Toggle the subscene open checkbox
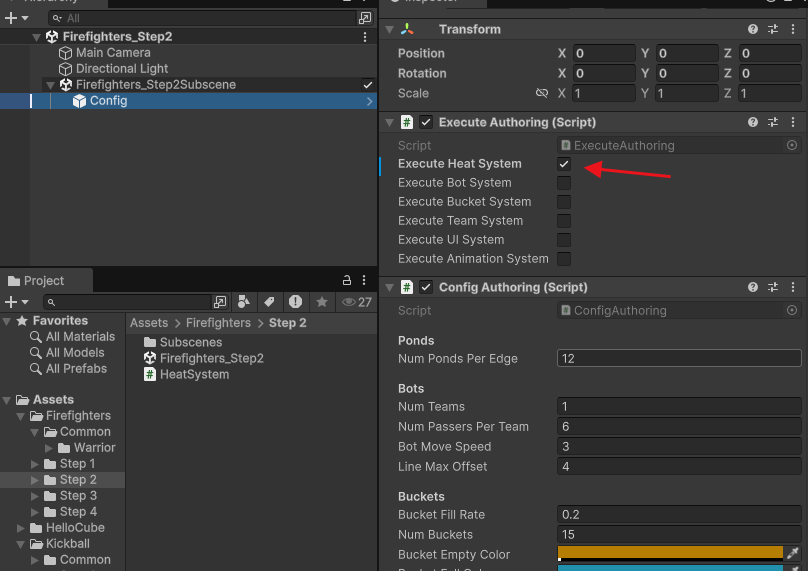Screen dimensions: 808x571 click(x=367, y=85)
